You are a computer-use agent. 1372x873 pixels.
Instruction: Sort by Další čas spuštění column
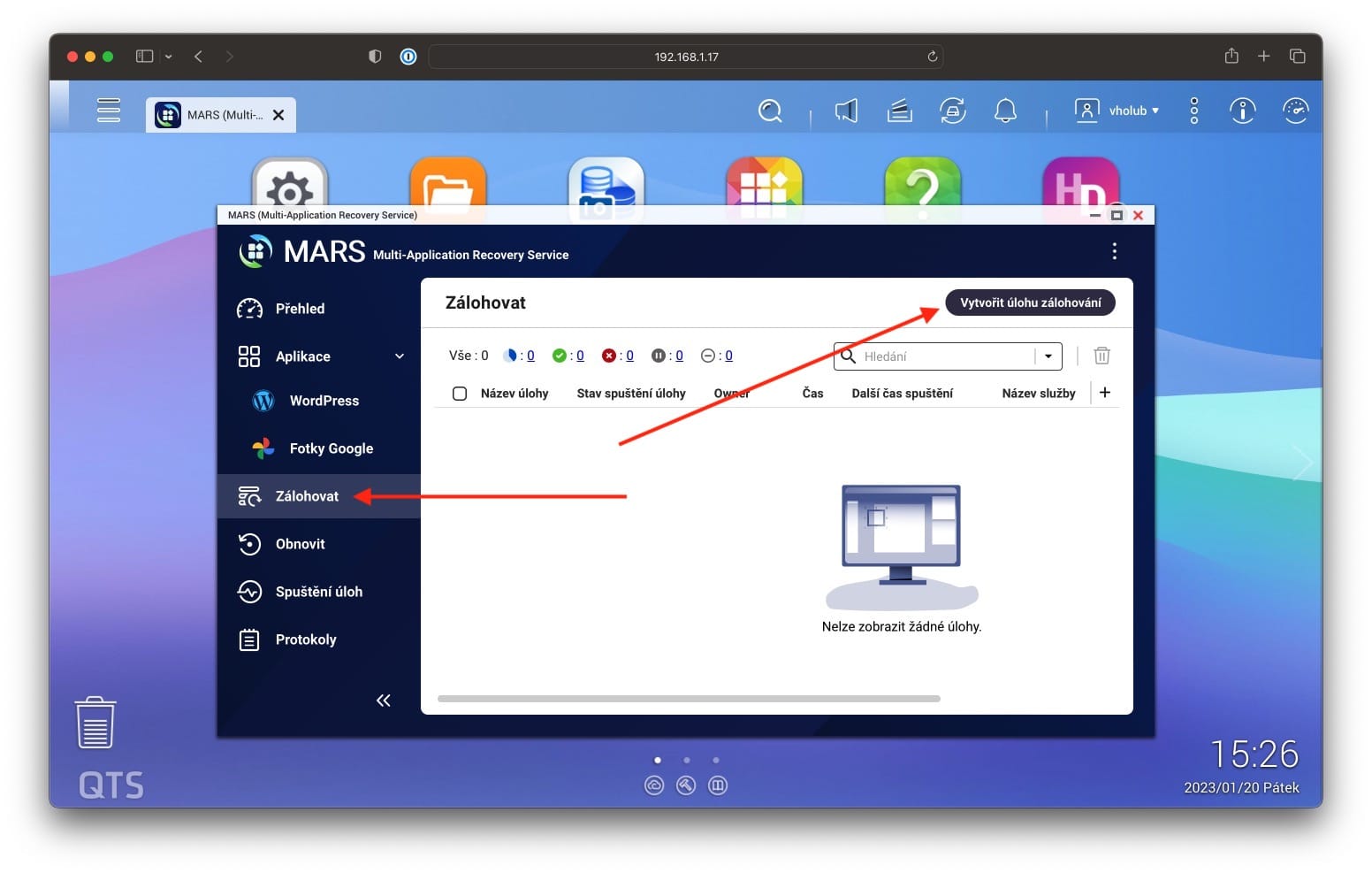coord(903,394)
